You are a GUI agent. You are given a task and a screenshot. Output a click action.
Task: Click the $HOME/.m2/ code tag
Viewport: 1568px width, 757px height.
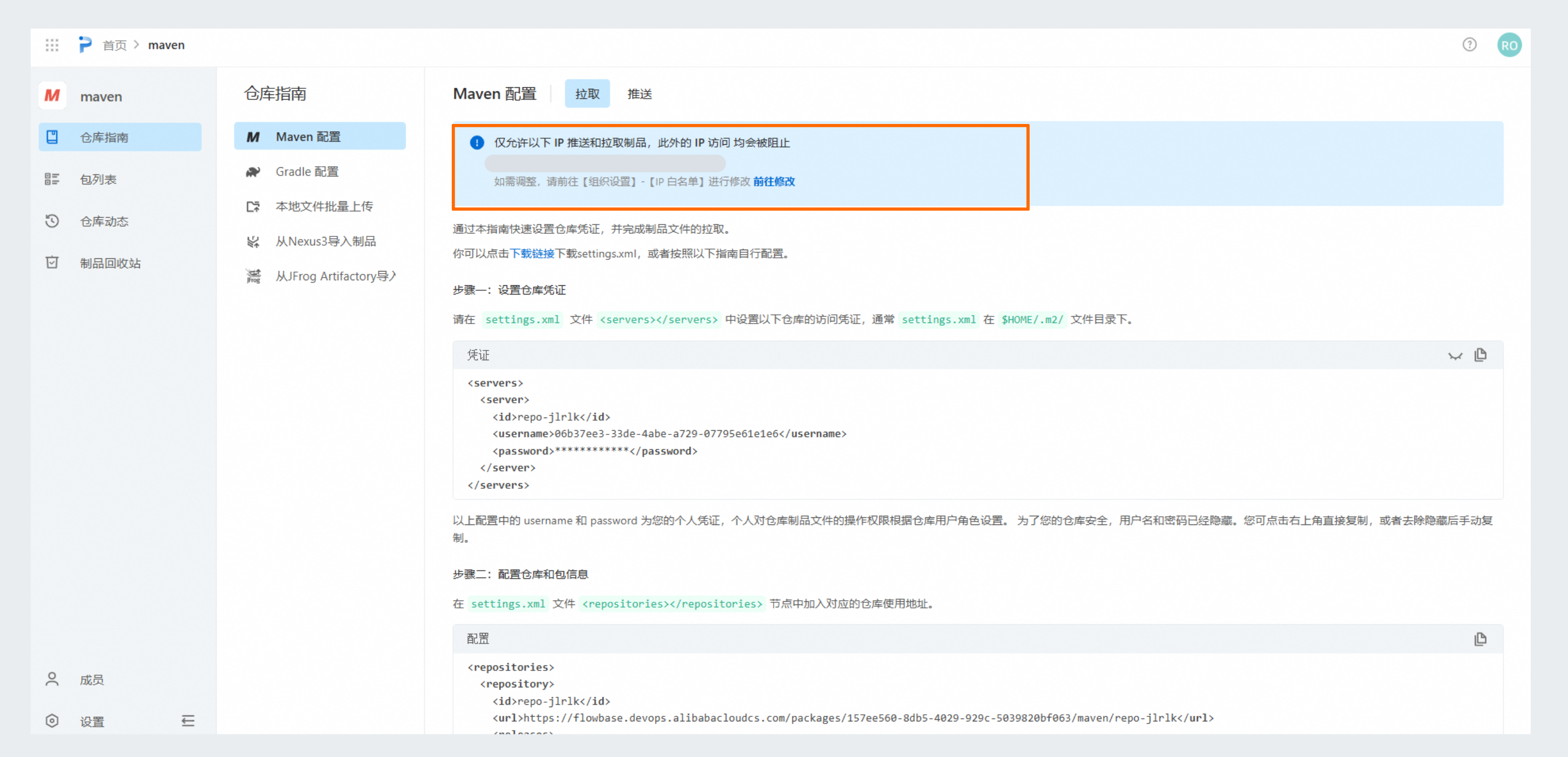click(x=1032, y=320)
